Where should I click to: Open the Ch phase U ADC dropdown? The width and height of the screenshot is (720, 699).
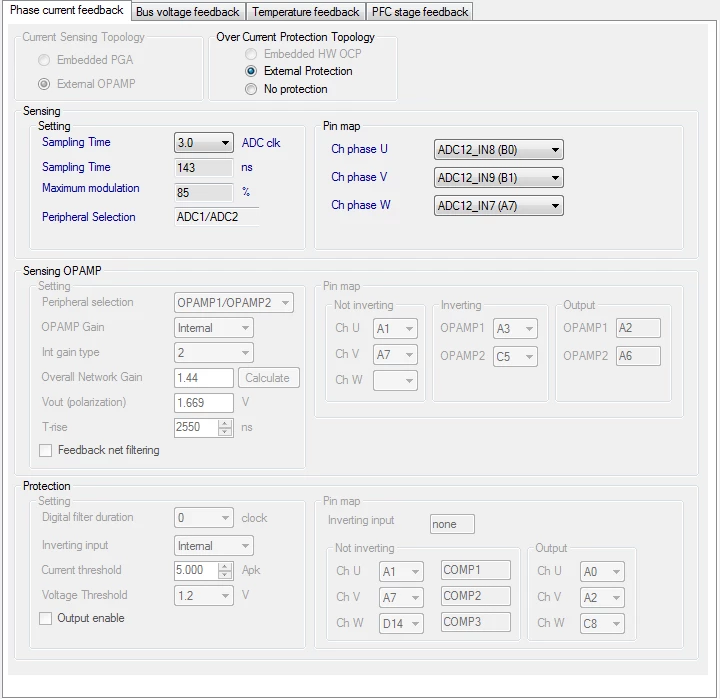499,150
